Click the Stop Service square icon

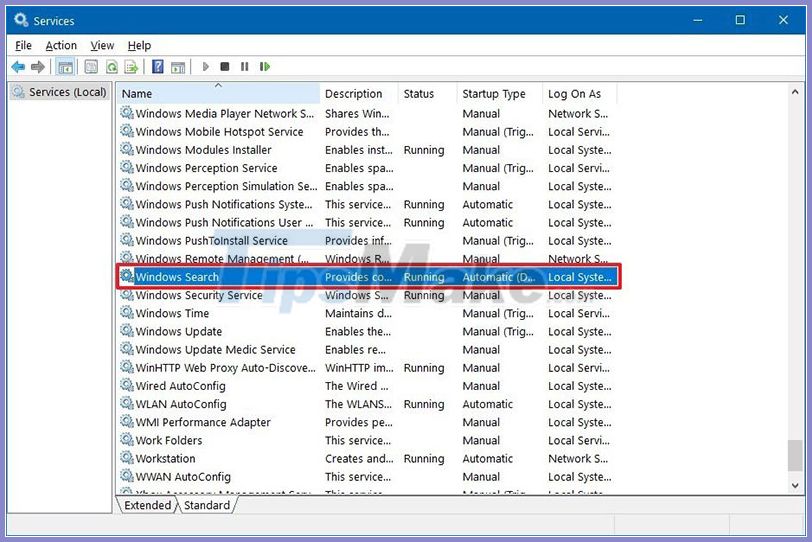pyautogui.click(x=225, y=67)
